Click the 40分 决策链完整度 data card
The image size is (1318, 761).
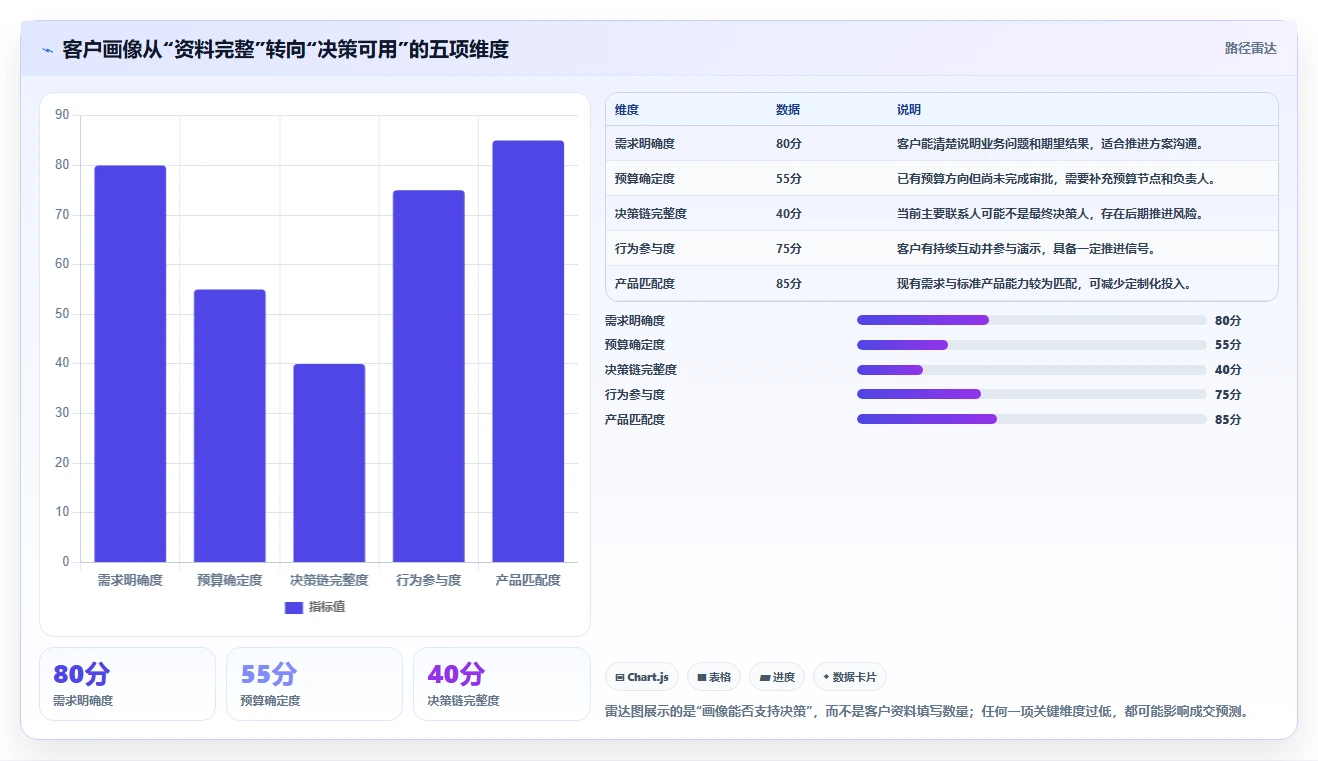(501, 684)
